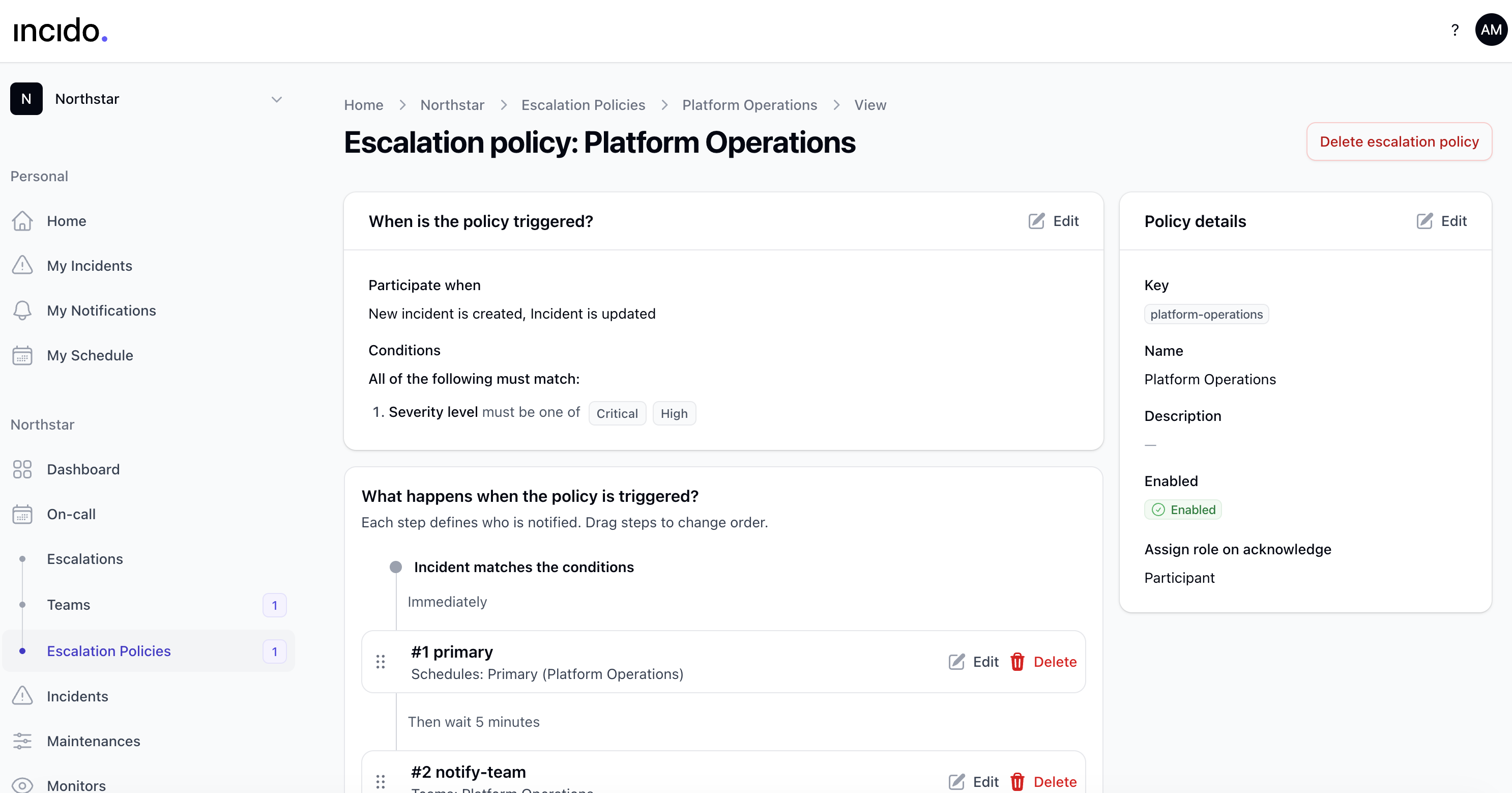Click the My Notifications bell icon
The height and width of the screenshot is (793, 1512).
pos(22,310)
